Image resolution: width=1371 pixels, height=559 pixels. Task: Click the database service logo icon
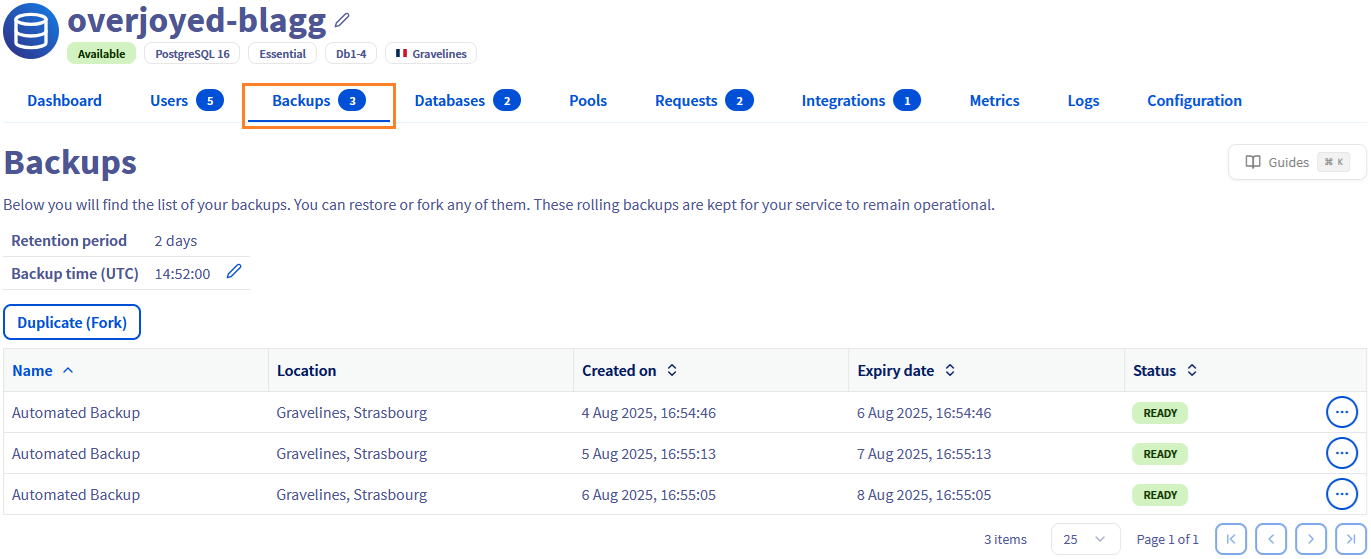(31, 31)
